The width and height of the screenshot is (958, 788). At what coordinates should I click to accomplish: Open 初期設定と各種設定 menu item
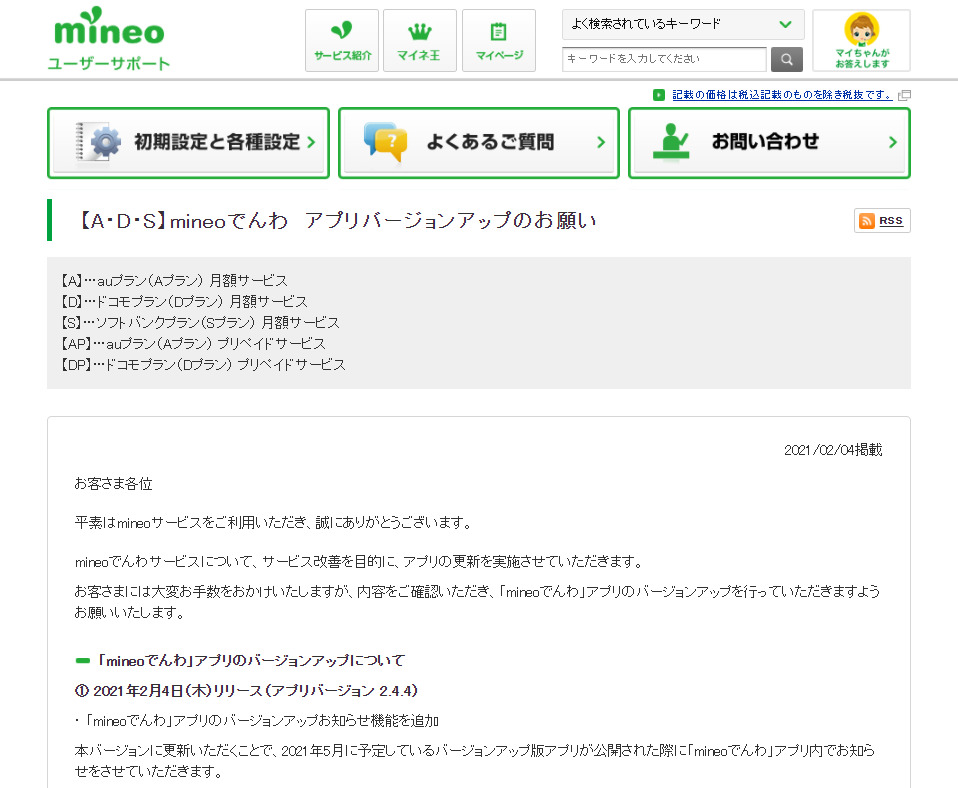(x=216, y=142)
